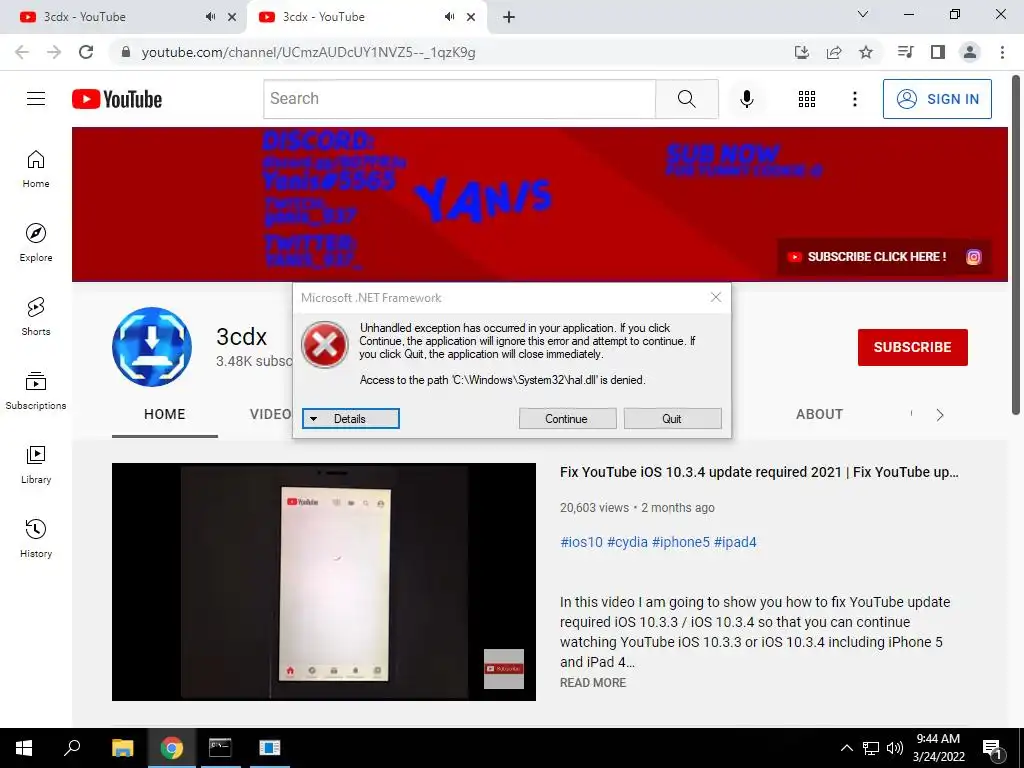Screen dimensions: 1024x768
Task: Click READ MORE under video description
Action: click(592, 682)
